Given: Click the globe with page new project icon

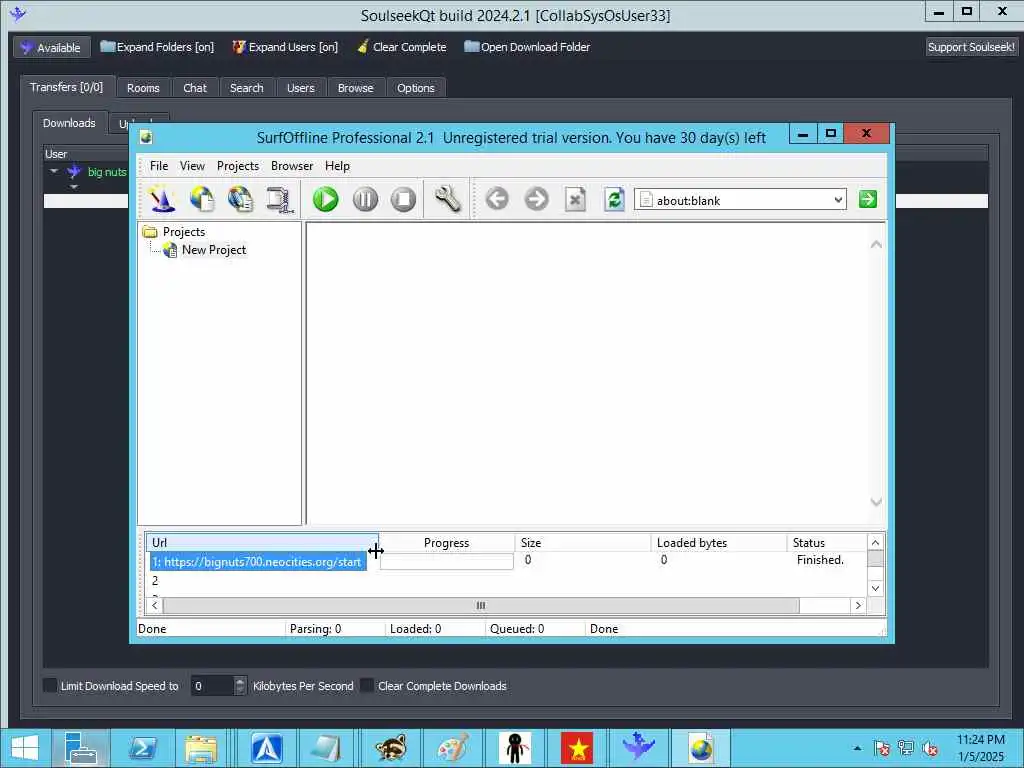Looking at the screenshot, I should [x=202, y=199].
